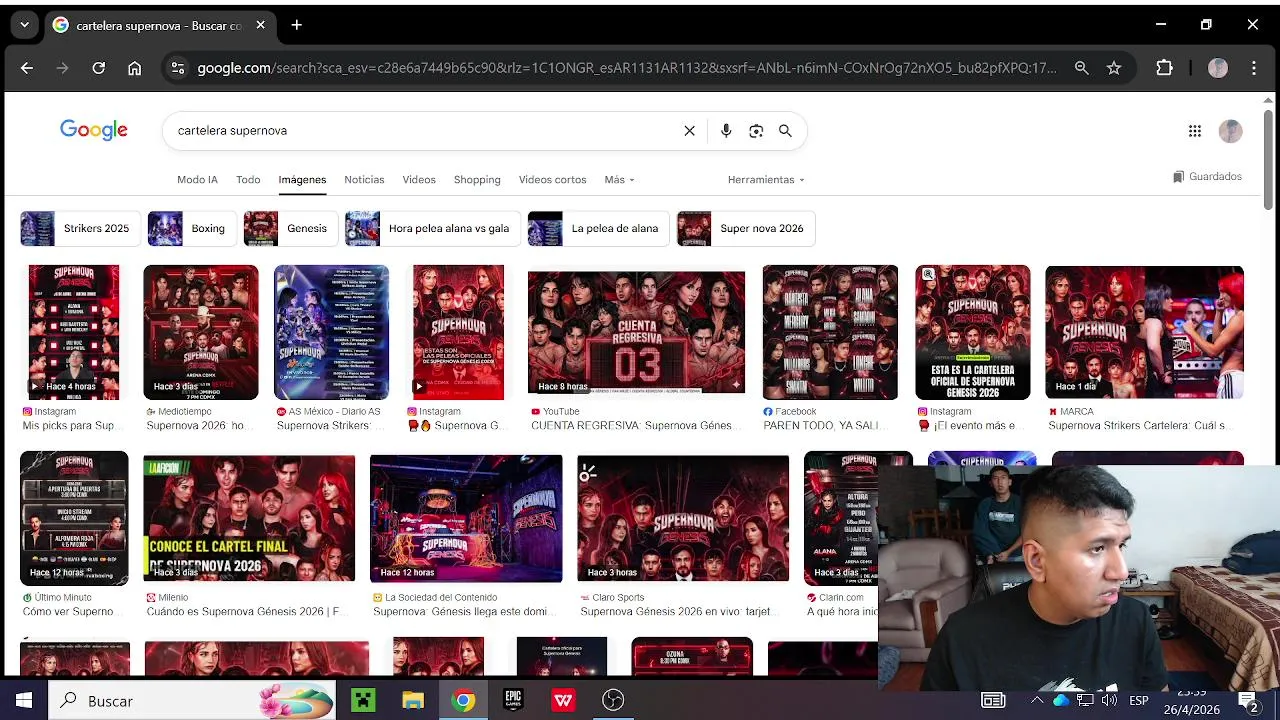Image resolution: width=1280 pixels, height=720 pixels.
Task: Open the Google account avatar
Action: click(x=1231, y=131)
